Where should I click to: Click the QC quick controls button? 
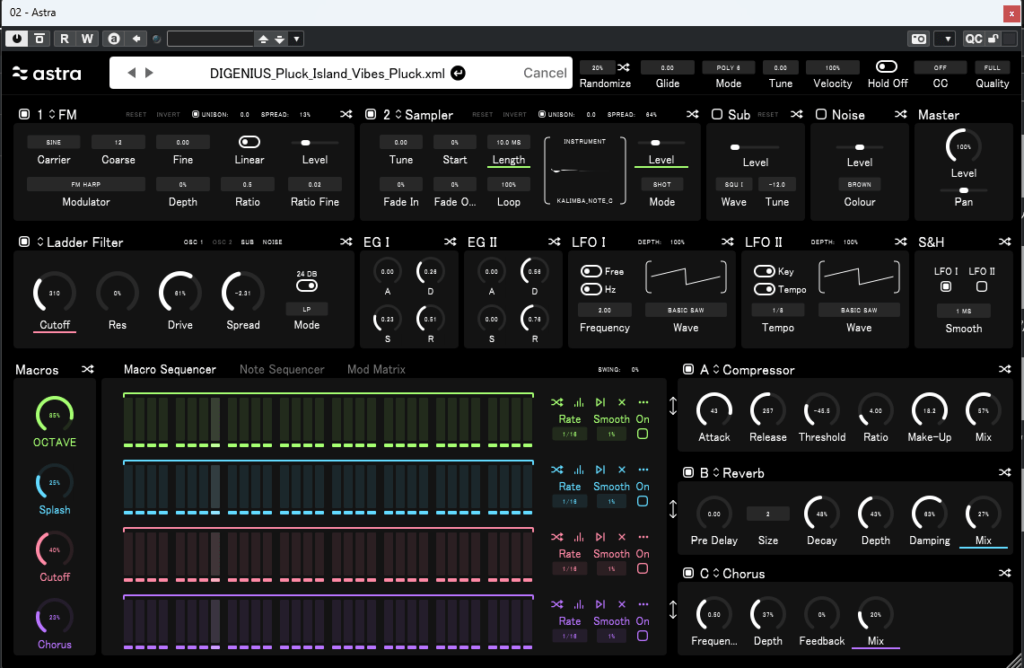pyautogui.click(x=973, y=39)
